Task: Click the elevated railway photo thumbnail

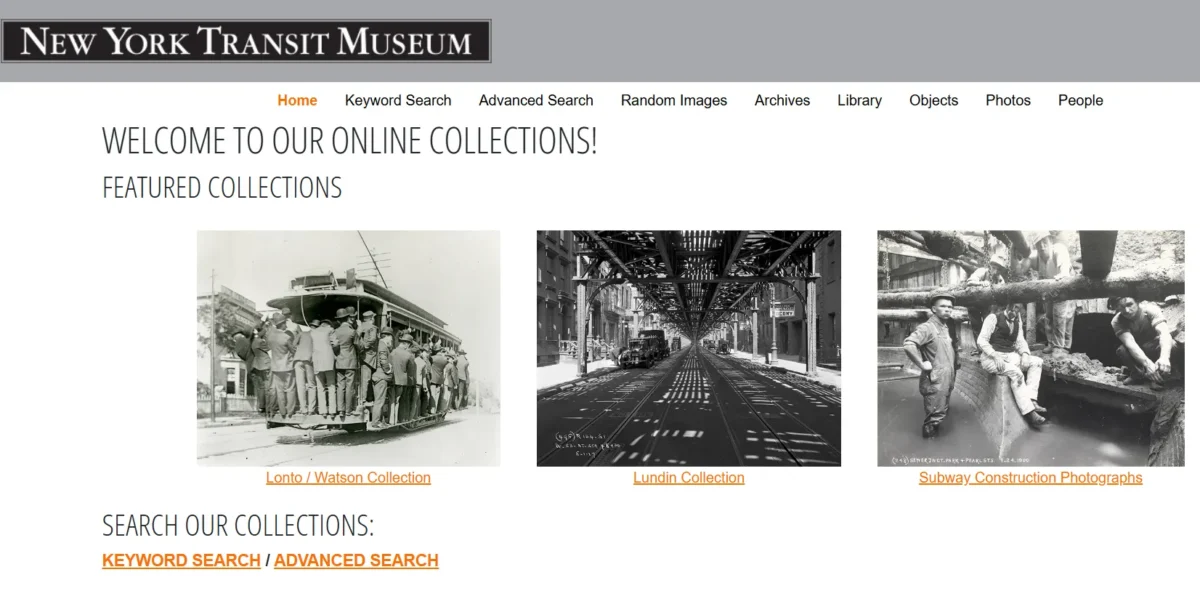Action: [689, 346]
